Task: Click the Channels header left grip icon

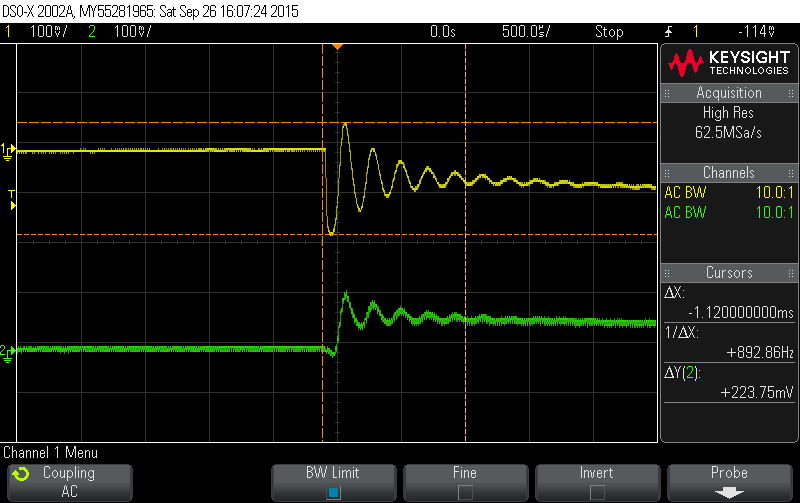Action: tap(667, 173)
